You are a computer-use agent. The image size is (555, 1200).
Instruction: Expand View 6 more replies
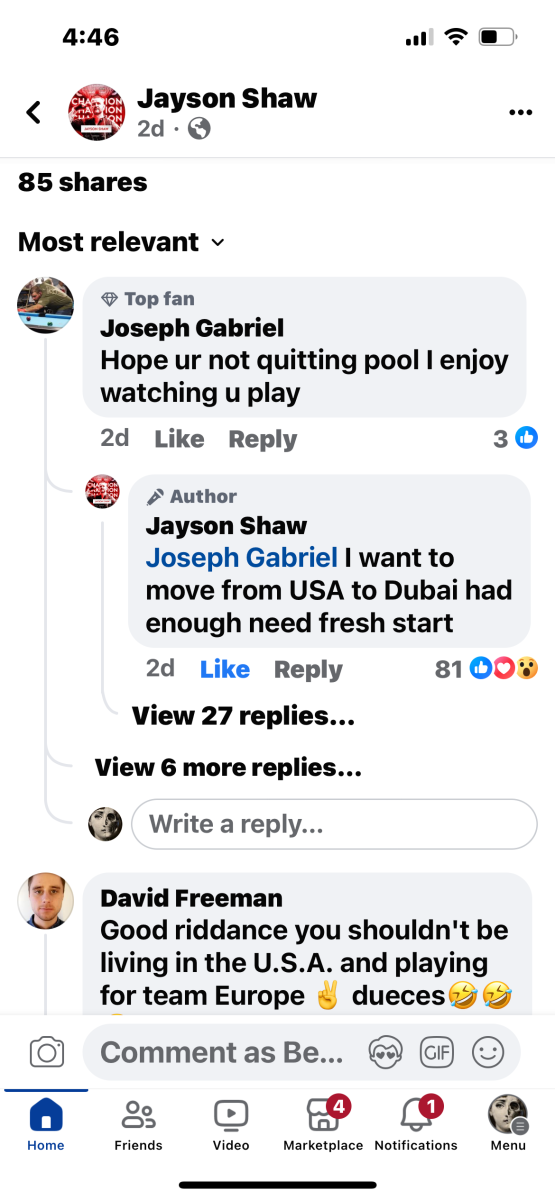tap(228, 768)
